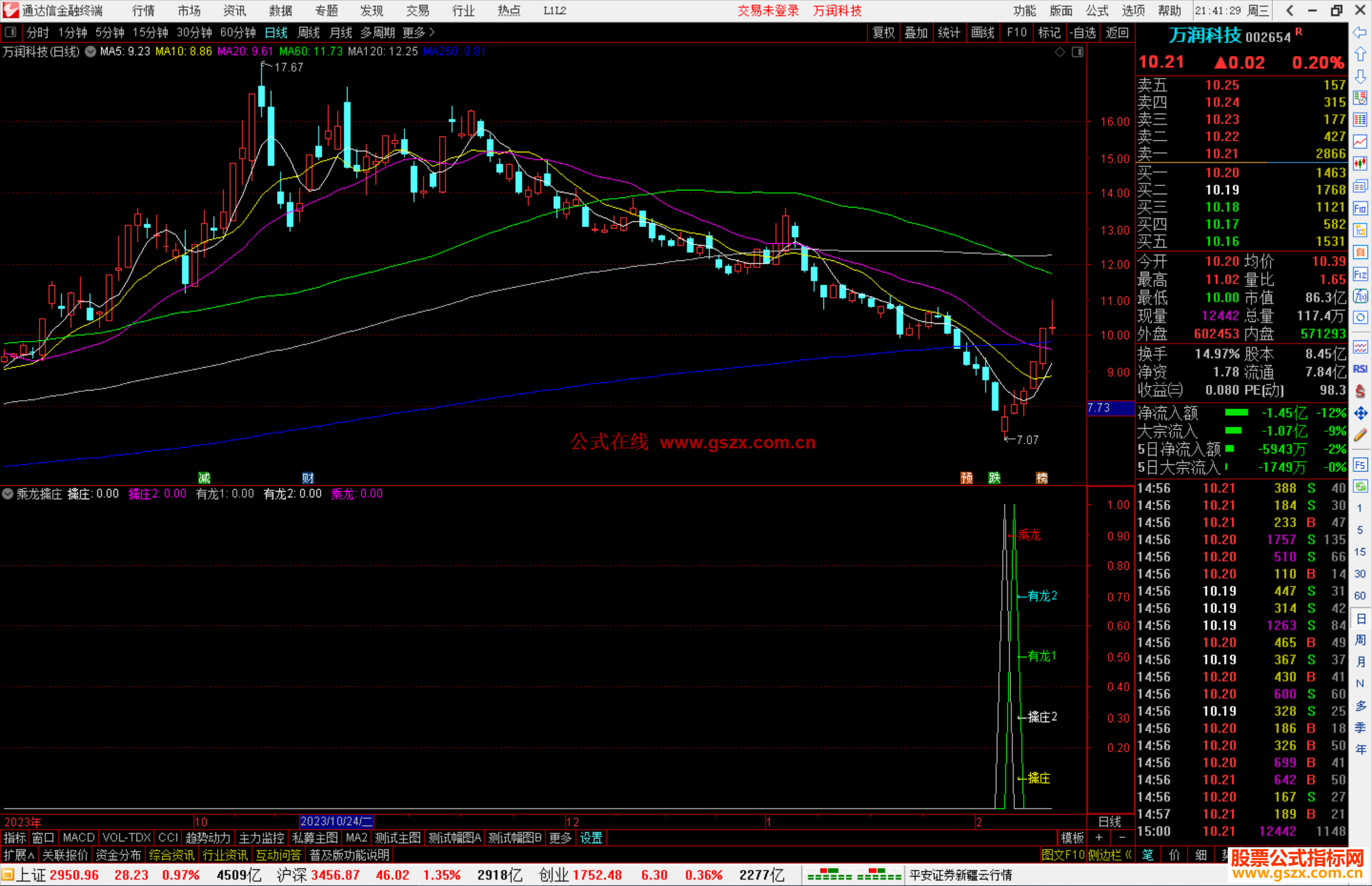Image resolution: width=1372 pixels, height=886 pixels.
Task: Click the RSI indicator icon
Action: click(1360, 369)
